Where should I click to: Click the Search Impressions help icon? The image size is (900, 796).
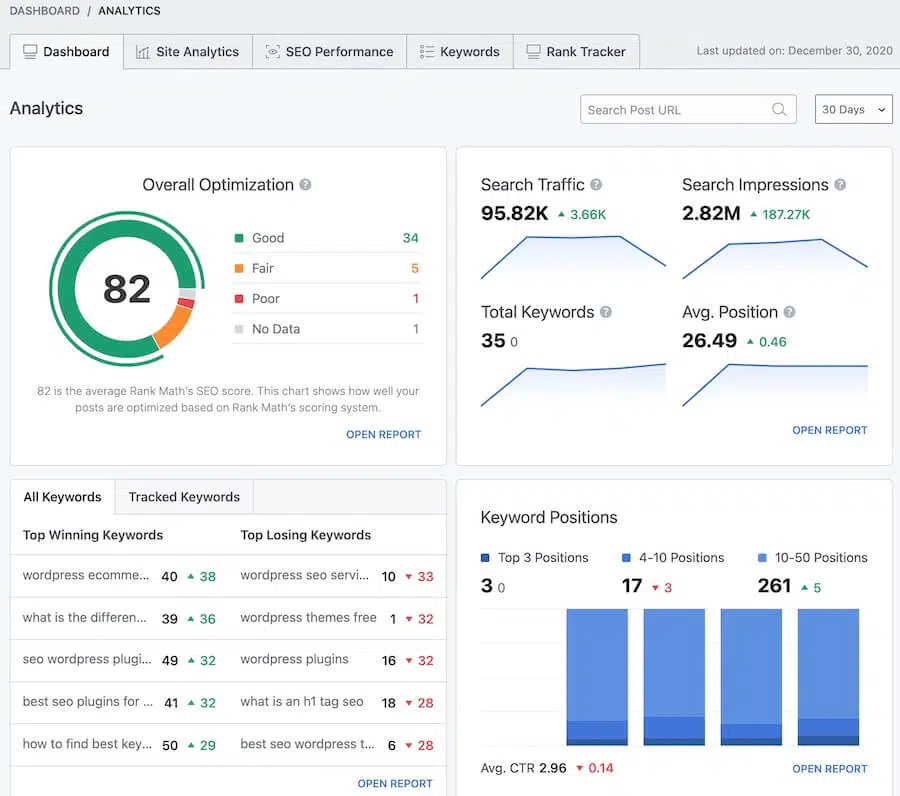(x=838, y=184)
